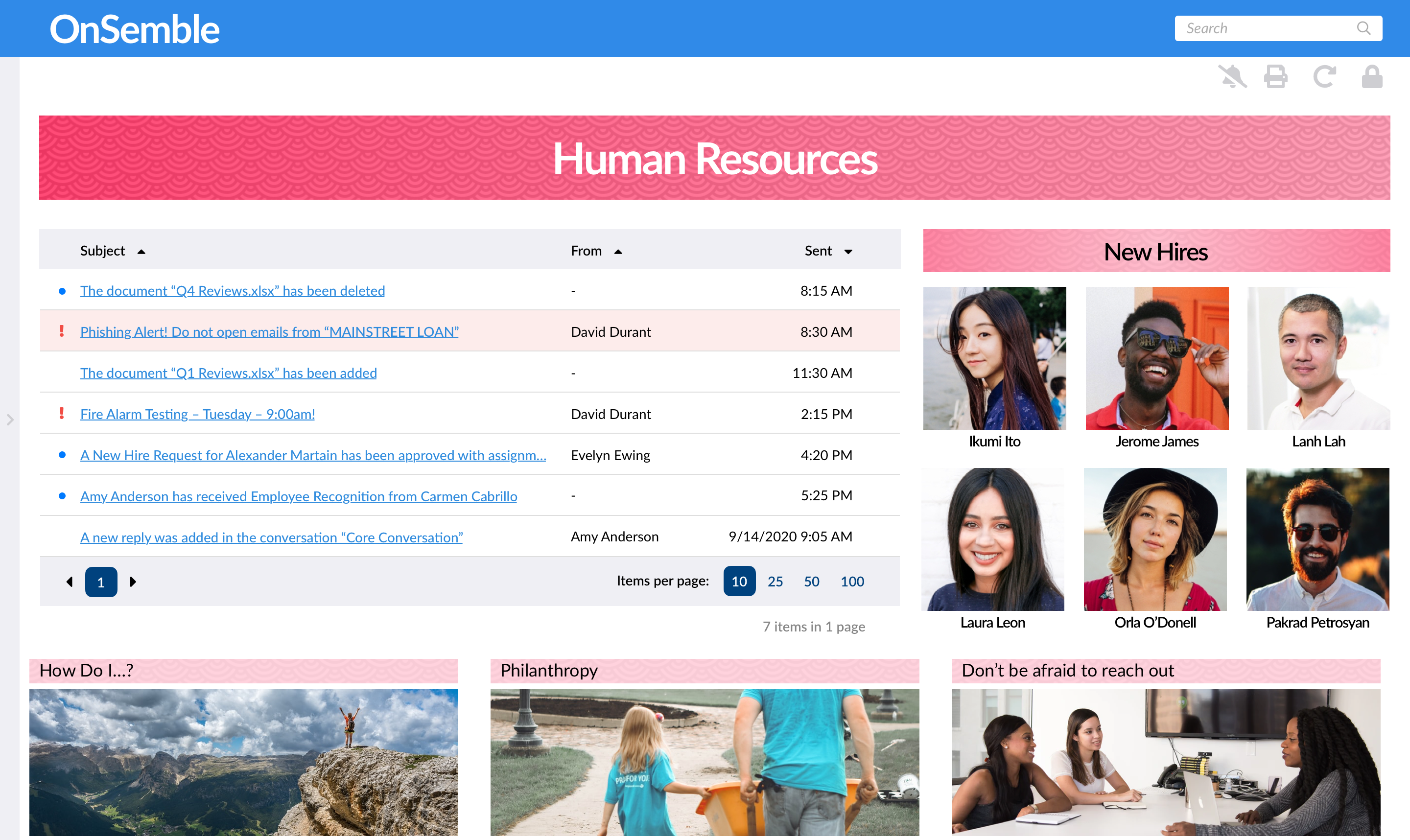Show 25 items per page
Screen dimensions: 1410x840
point(775,582)
